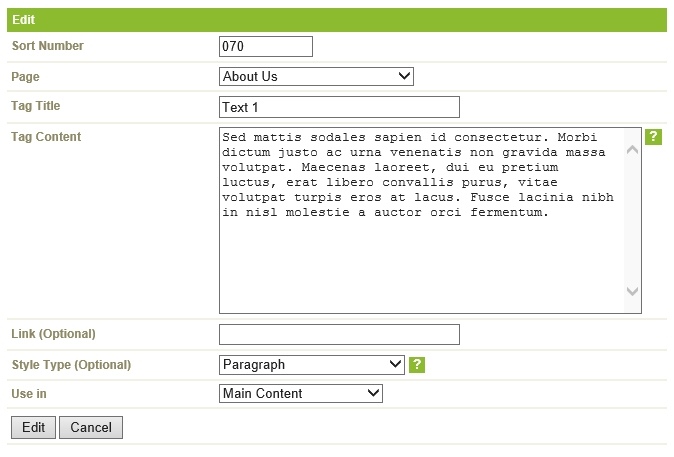
Task: Open the Use in Main Content dropdown
Action: pyautogui.click(x=301, y=393)
